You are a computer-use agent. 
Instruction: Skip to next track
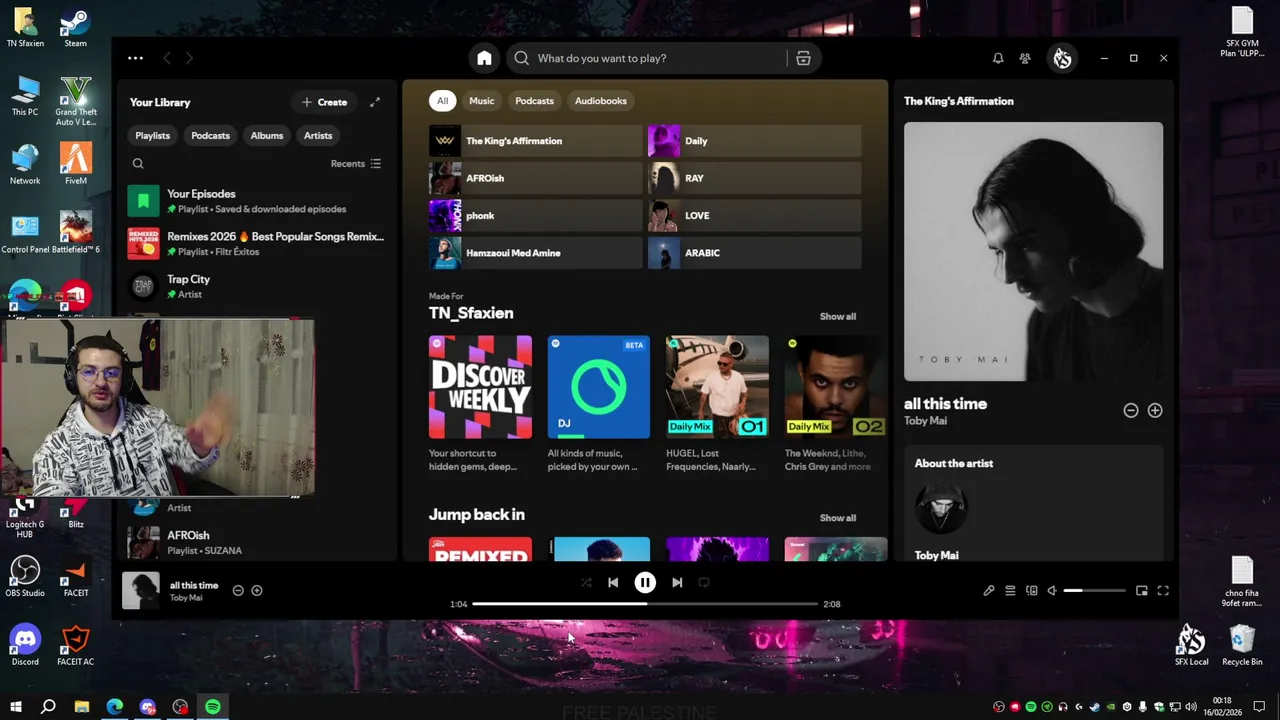(x=677, y=583)
